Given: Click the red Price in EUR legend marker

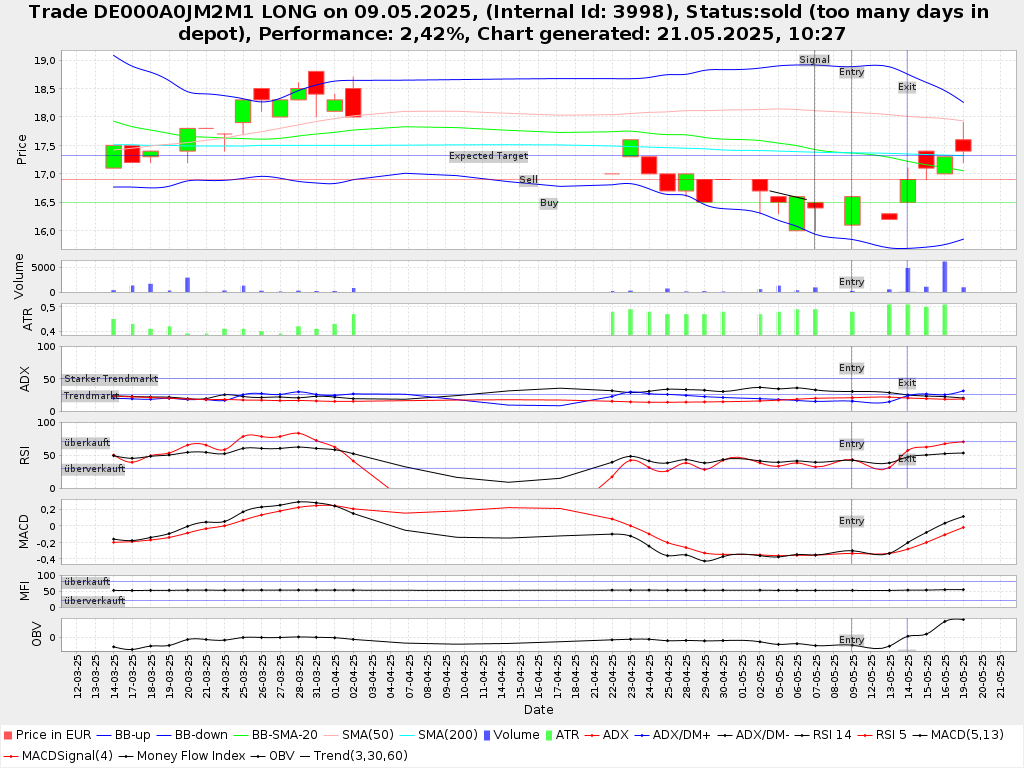Looking at the screenshot, I should [x=8, y=735].
